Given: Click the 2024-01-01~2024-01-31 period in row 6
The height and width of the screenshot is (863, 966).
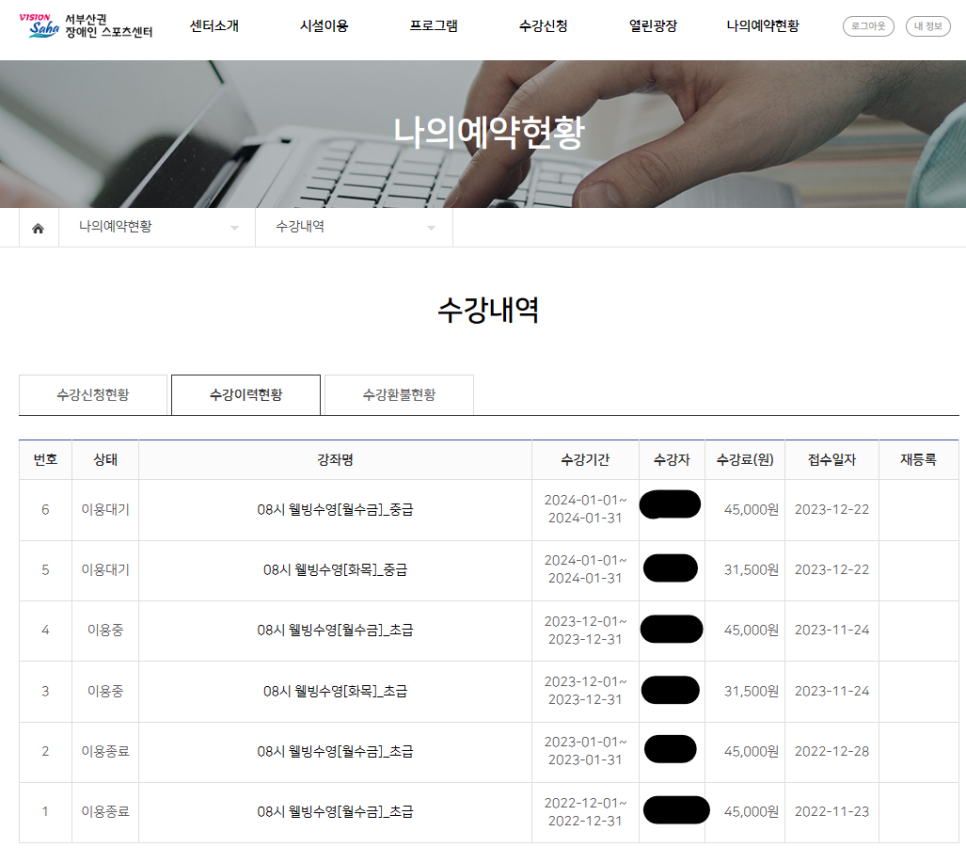Looking at the screenshot, I should point(585,509).
